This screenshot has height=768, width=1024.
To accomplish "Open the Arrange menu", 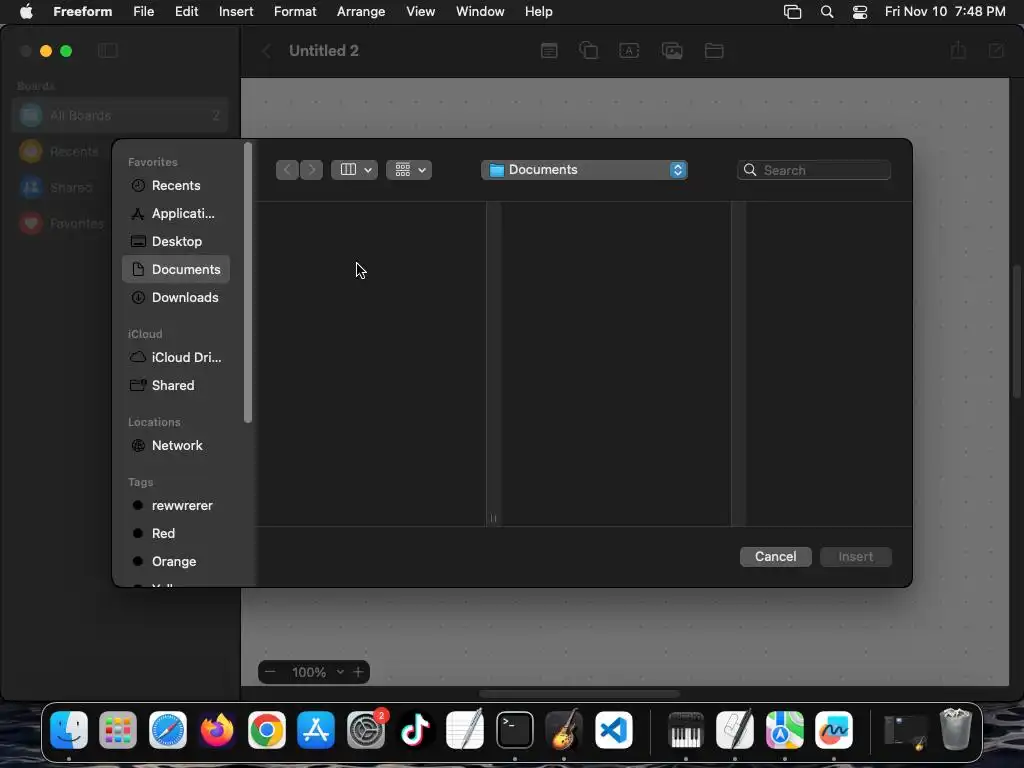I will click(x=360, y=12).
